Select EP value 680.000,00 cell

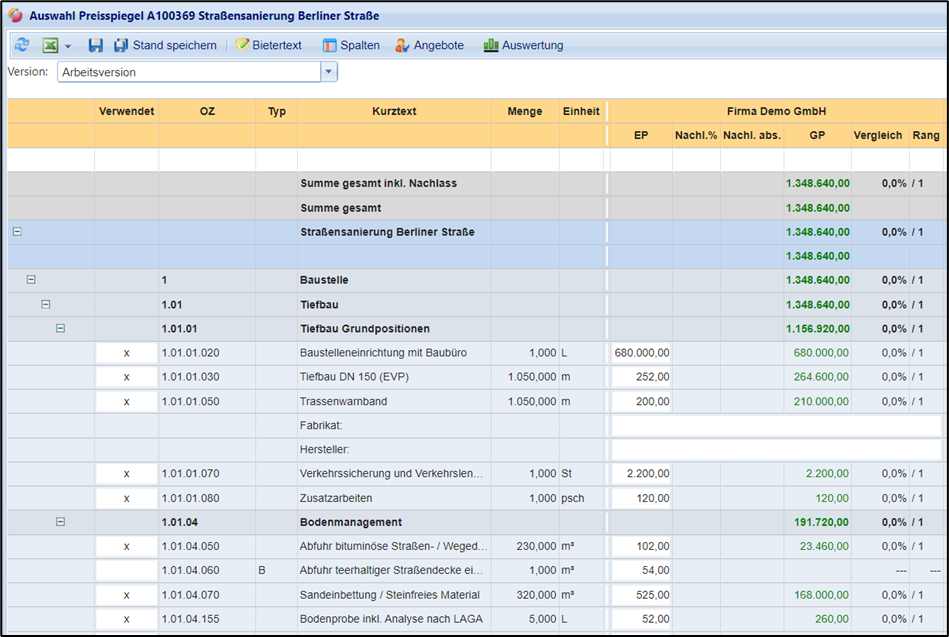click(641, 353)
